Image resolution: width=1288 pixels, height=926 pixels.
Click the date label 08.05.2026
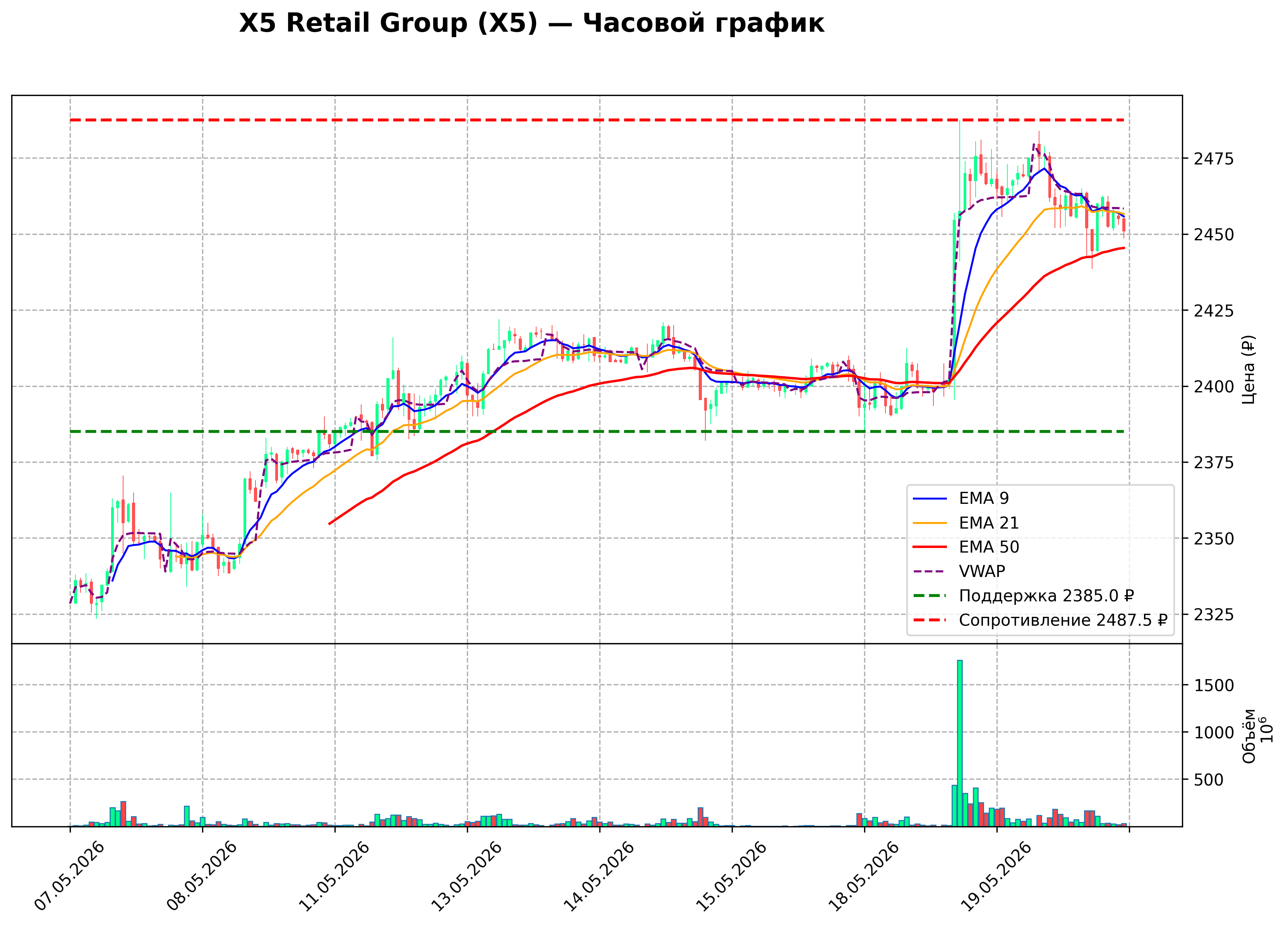(202, 876)
